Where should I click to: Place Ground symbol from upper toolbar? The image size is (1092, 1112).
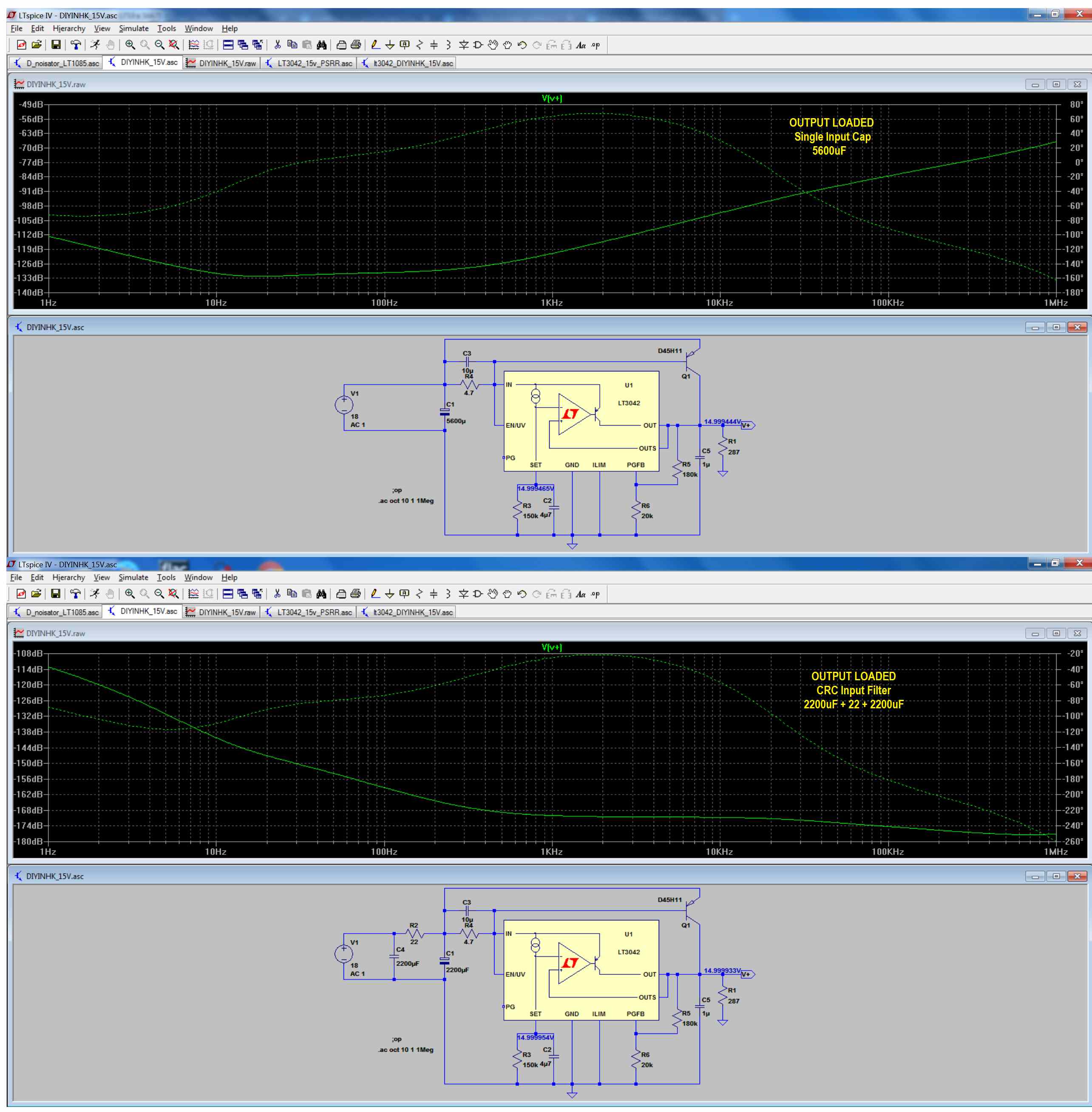[390, 45]
